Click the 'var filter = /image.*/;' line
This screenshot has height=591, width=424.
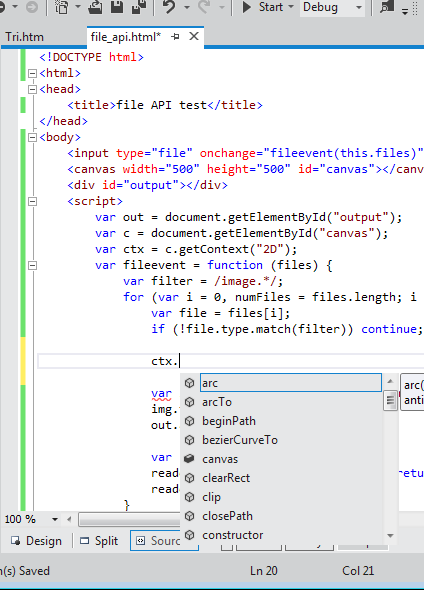[x=203, y=281]
